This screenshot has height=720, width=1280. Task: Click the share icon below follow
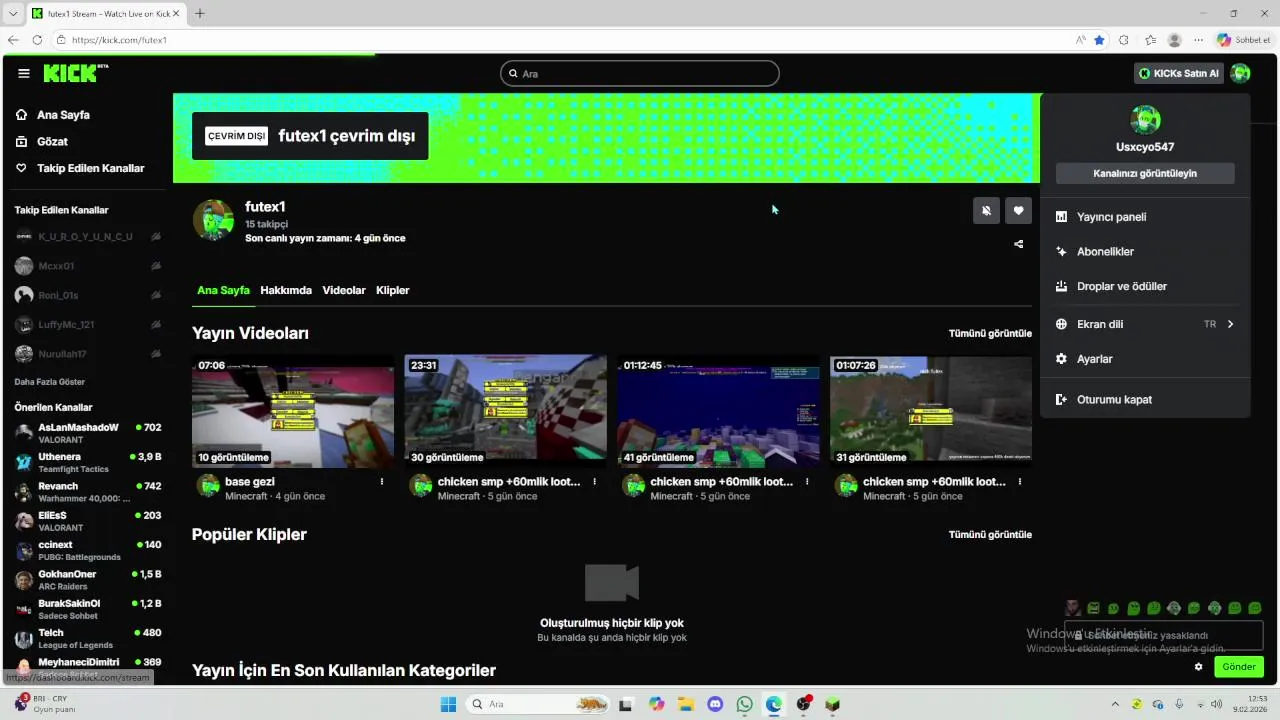[1019, 244]
